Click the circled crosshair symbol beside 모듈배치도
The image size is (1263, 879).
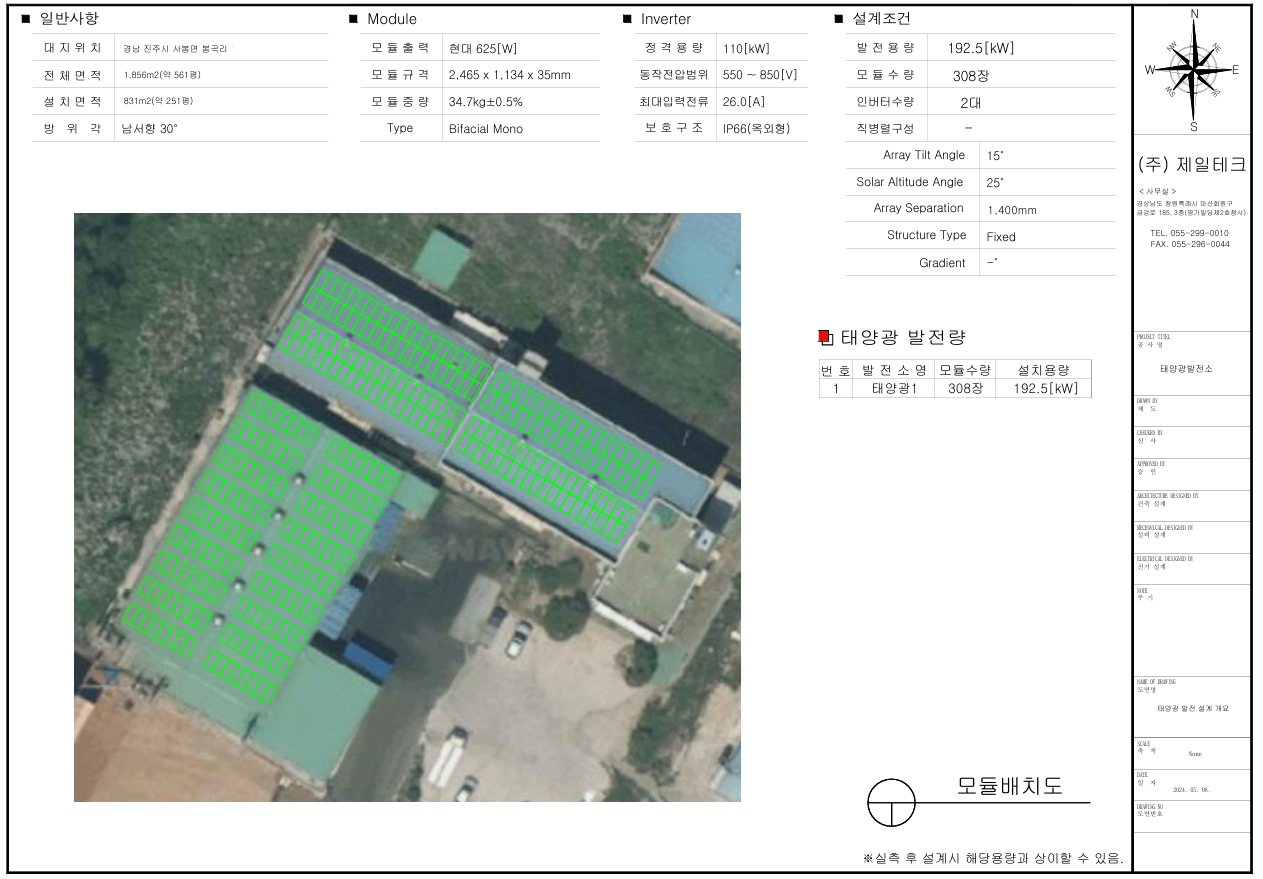tap(891, 803)
